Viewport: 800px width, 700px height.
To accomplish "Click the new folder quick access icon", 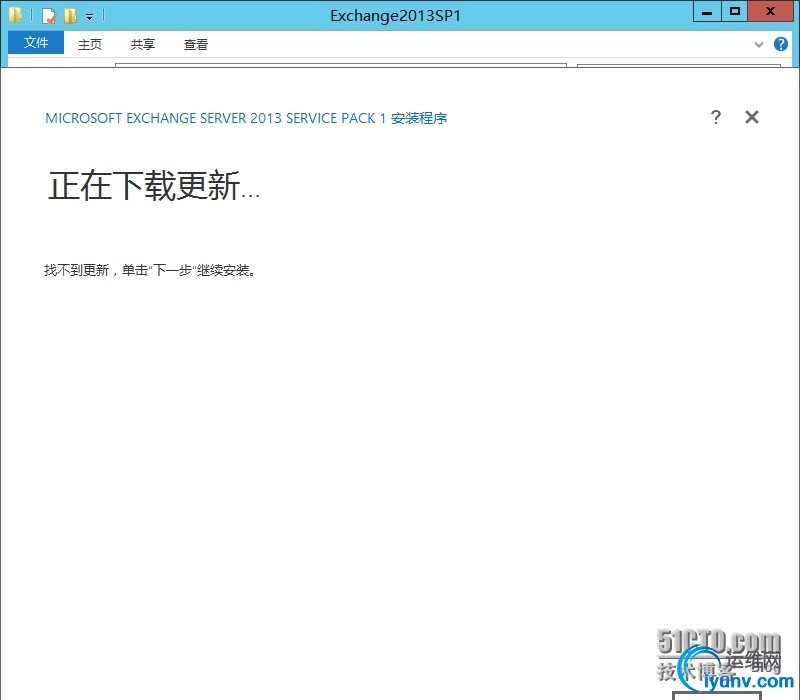I will click(x=70, y=16).
